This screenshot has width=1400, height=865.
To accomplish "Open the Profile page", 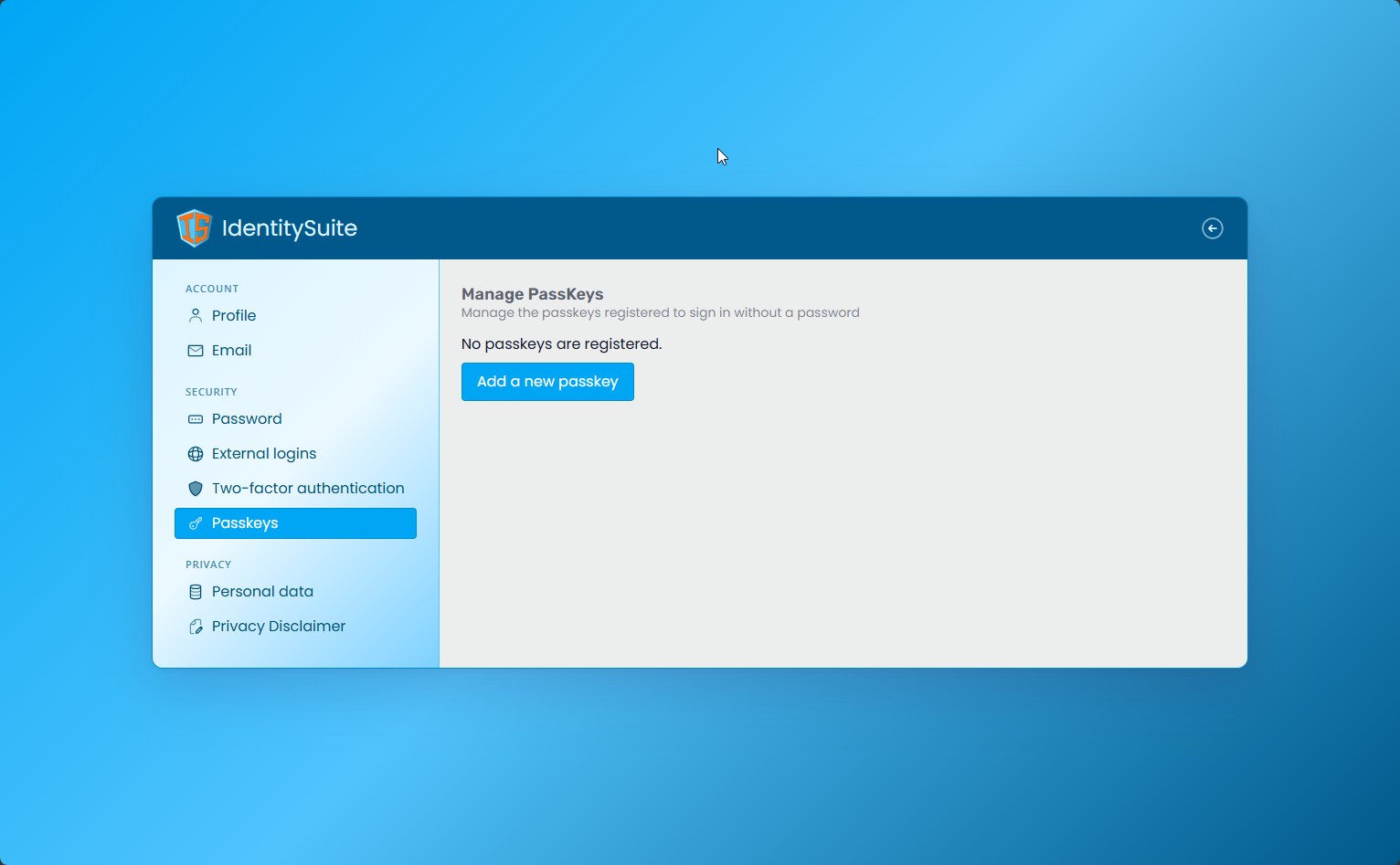I will [295, 316].
